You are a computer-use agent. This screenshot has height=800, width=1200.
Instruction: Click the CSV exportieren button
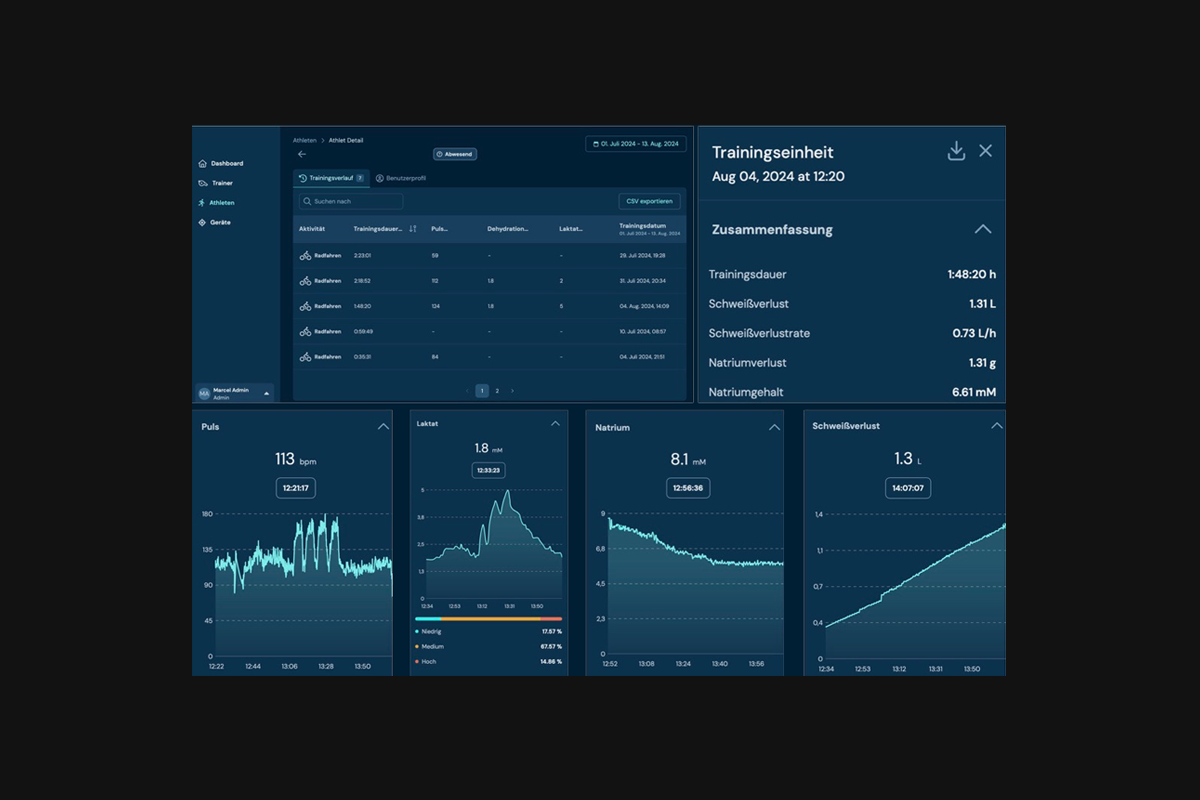click(x=649, y=201)
